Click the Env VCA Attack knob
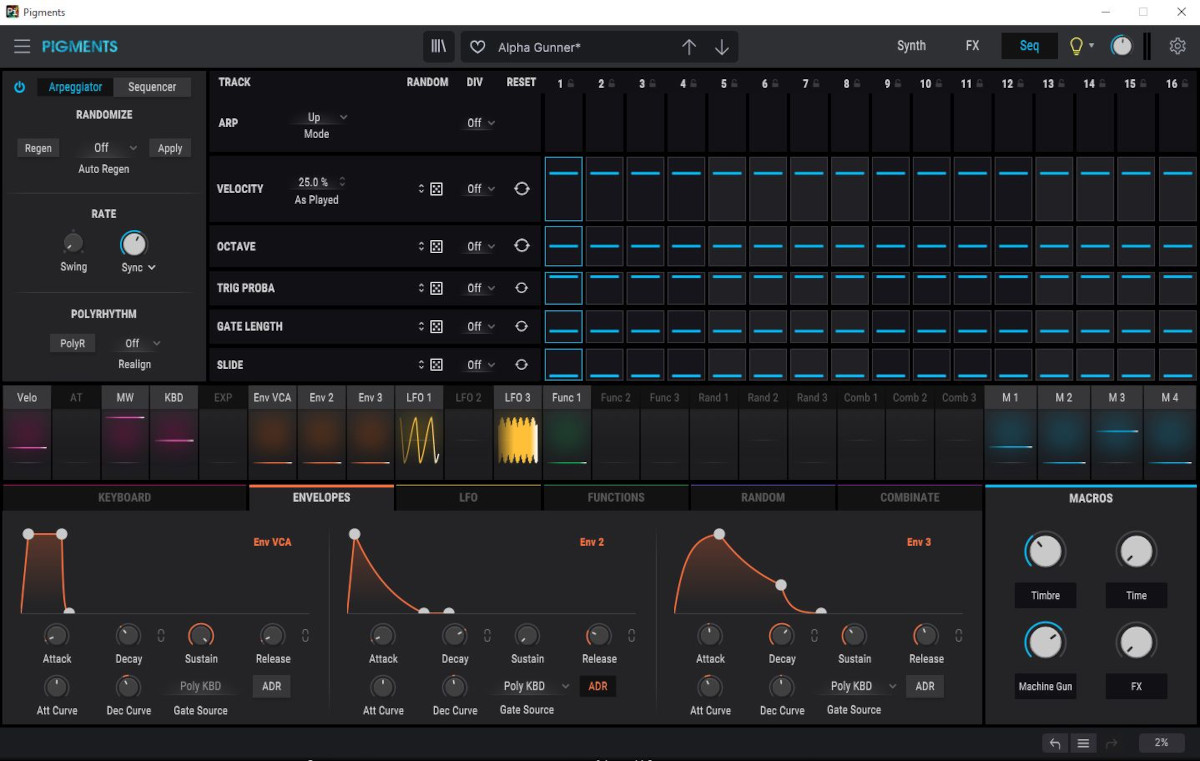Screen dimensions: 1200x761 coord(57,636)
